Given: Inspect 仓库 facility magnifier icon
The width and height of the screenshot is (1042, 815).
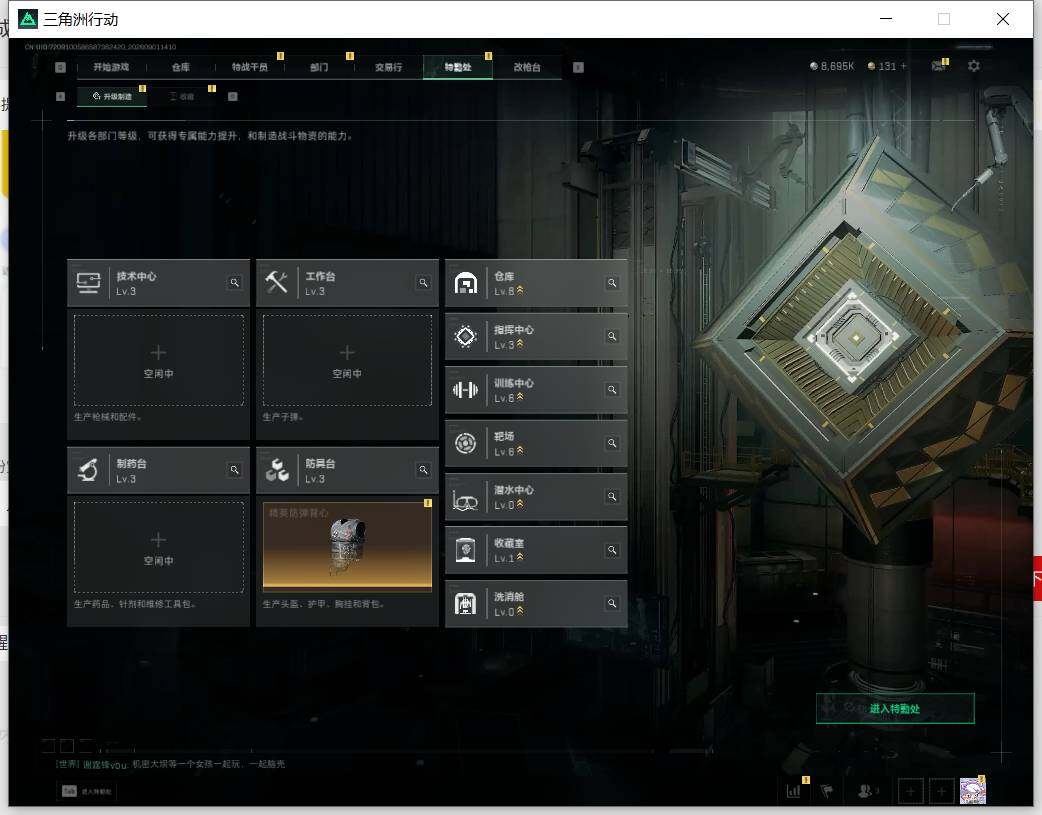Looking at the screenshot, I should (x=612, y=283).
